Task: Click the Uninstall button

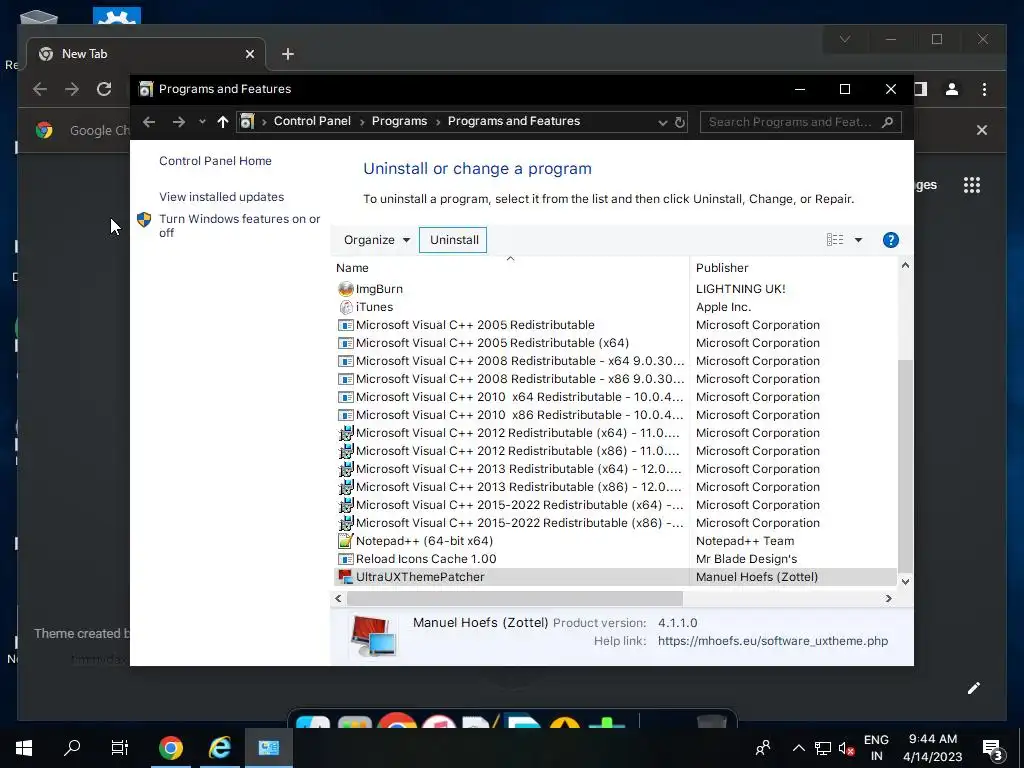Action: pyautogui.click(x=453, y=240)
